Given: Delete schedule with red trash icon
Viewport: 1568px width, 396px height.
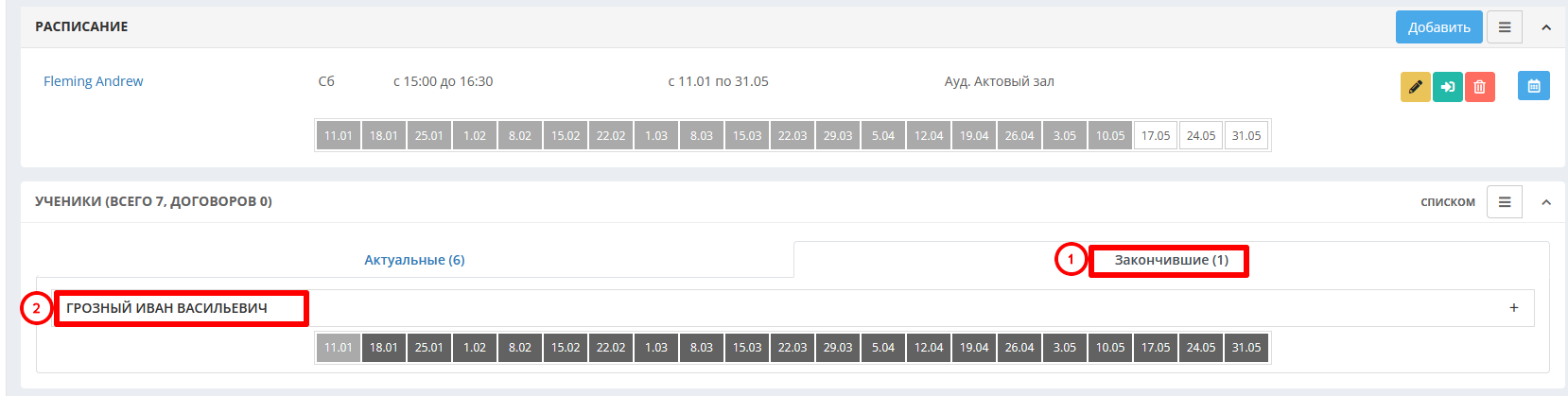Looking at the screenshot, I should click(x=1479, y=87).
